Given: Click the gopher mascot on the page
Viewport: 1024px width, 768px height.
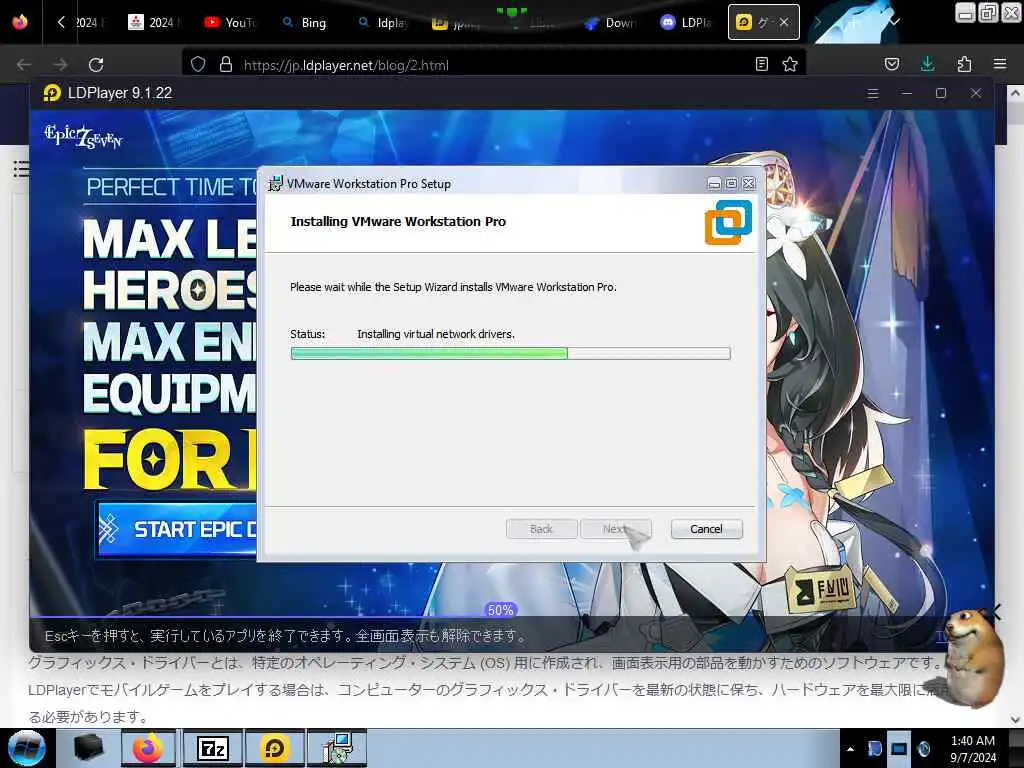Looking at the screenshot, I should tap(972, 658).
